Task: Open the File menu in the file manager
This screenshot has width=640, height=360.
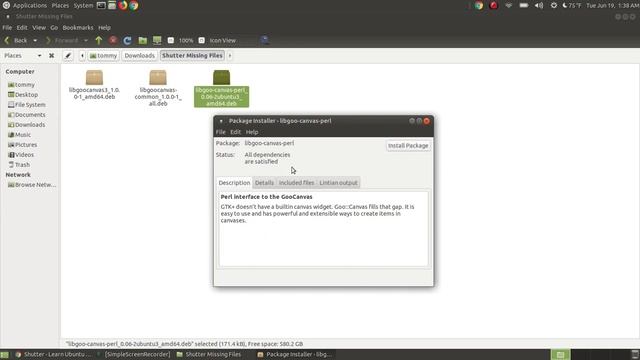Action: (x=7, y=27)
